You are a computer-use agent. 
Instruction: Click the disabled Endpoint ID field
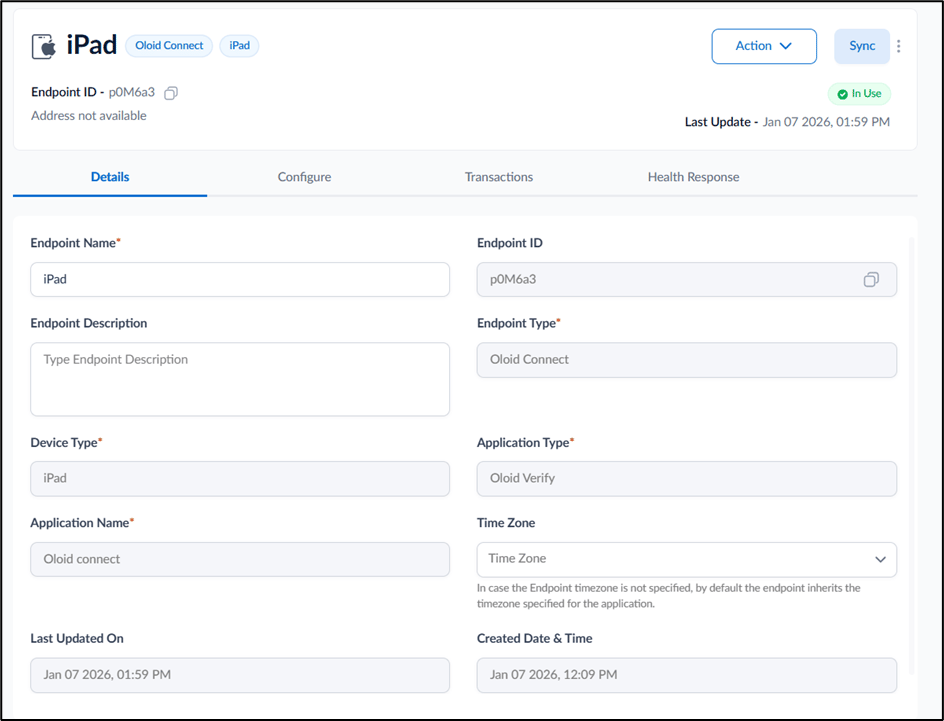click(x=686, y=279)
